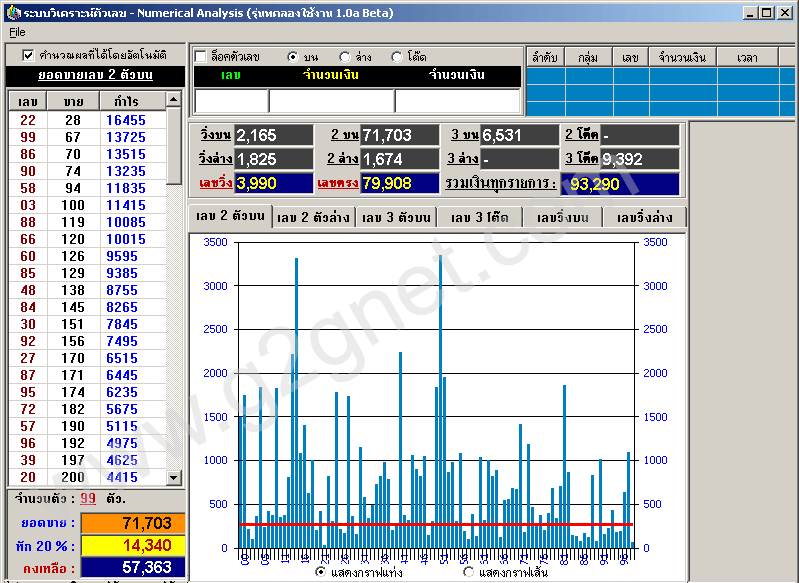Open the เลข 3 โต๊ด tab
Viewport: 799px width, 583px height.
point(479,218)
